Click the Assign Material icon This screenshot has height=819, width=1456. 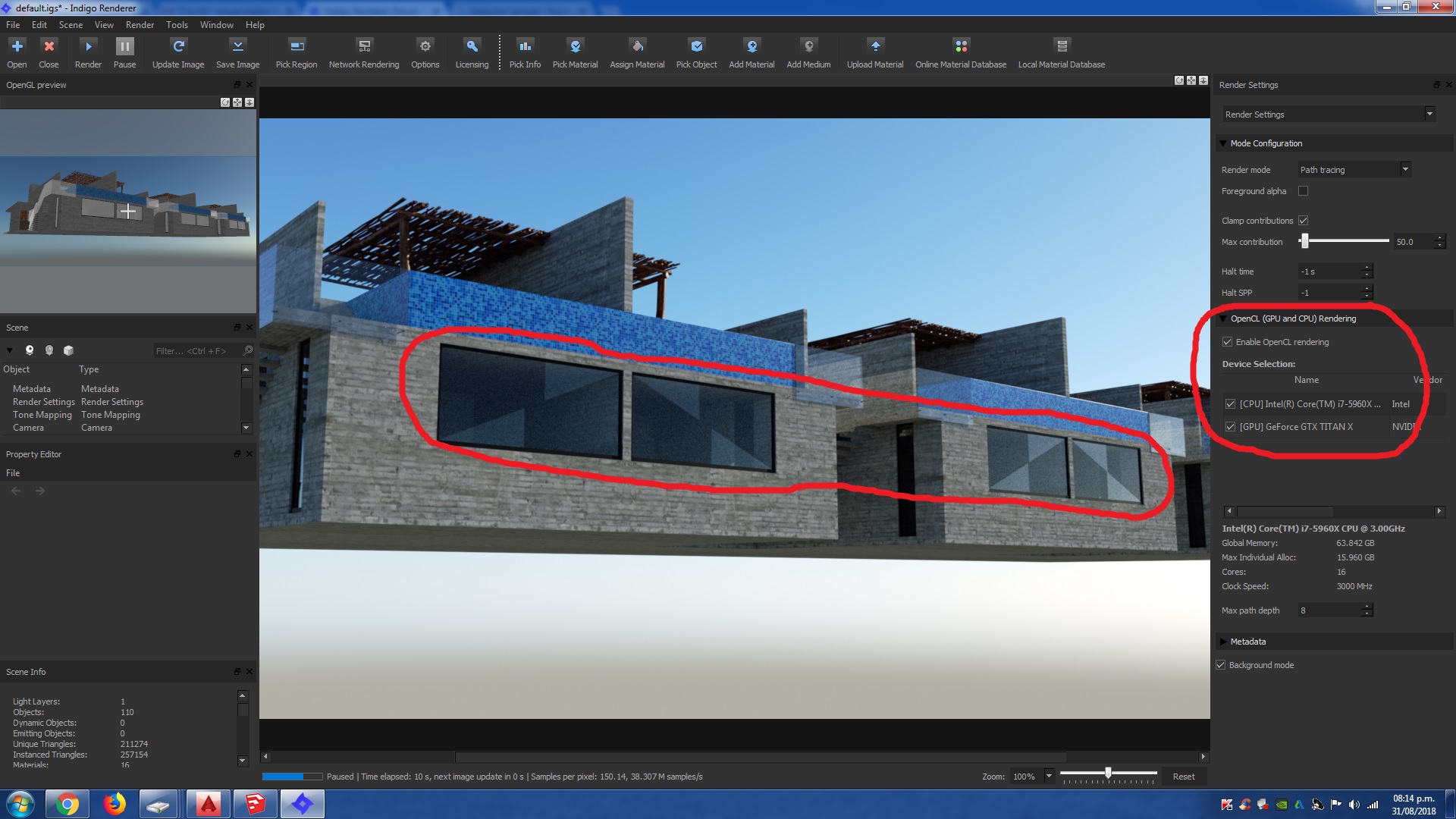tap(637, 47)
